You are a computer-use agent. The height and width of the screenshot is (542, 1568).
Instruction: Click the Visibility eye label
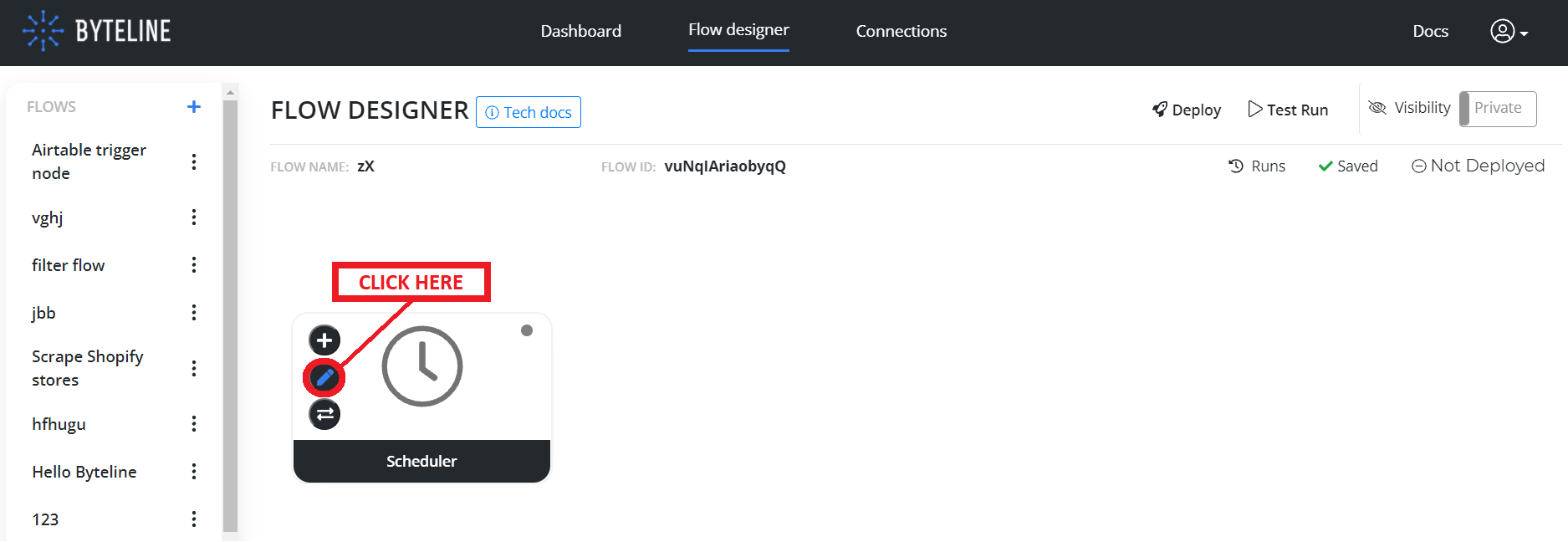click(1409, 108)
